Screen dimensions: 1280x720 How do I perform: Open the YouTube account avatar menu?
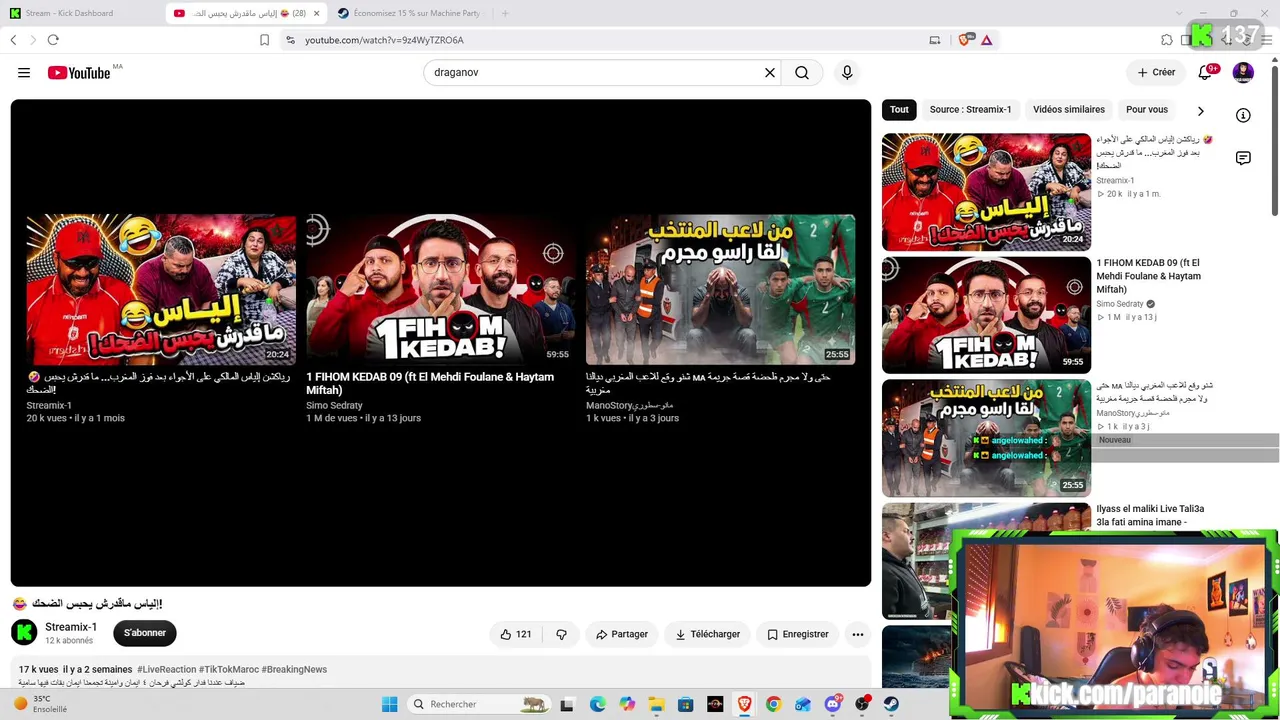(x=1243, y=72)
